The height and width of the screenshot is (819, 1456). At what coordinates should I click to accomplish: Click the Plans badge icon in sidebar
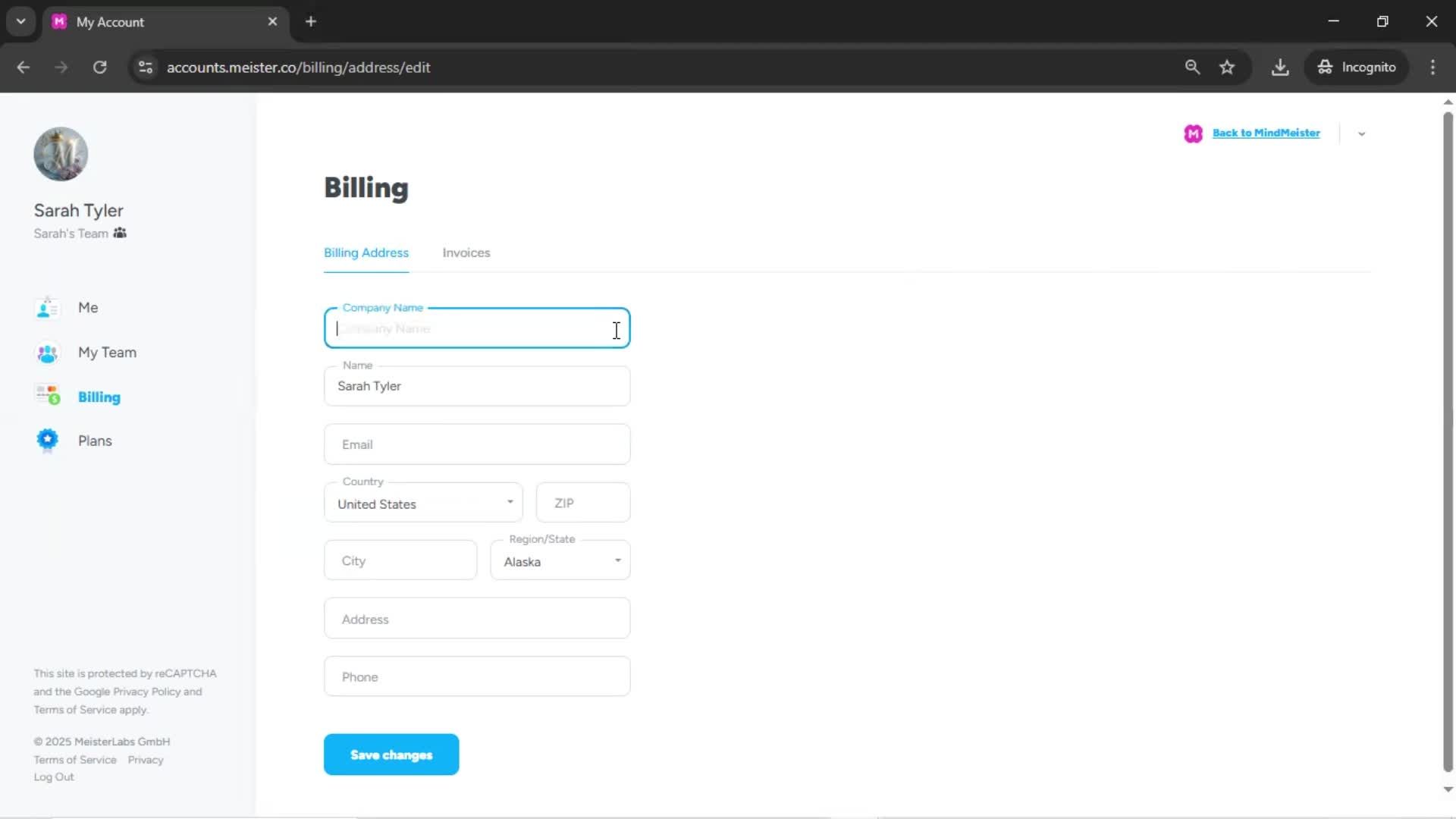47,441
